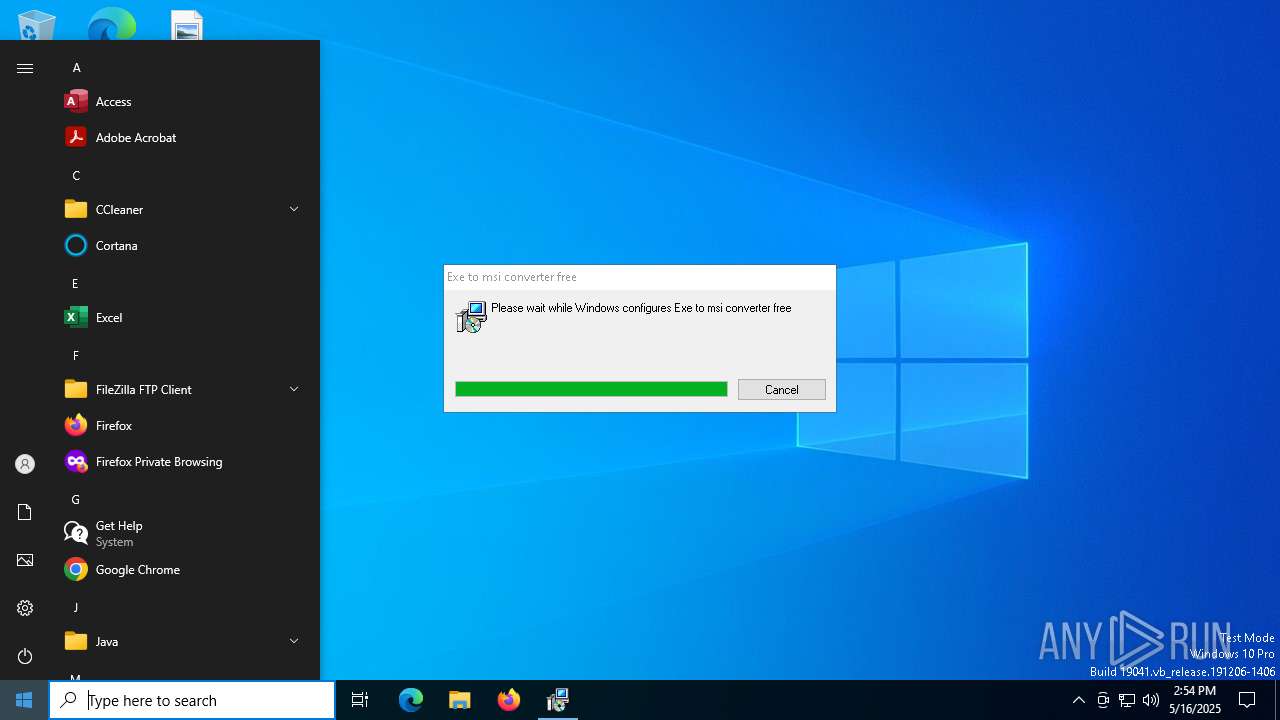The height and width of the screenshot is (720, 1280).
Task: Open the Java folder entry
Action: (184, 641)
